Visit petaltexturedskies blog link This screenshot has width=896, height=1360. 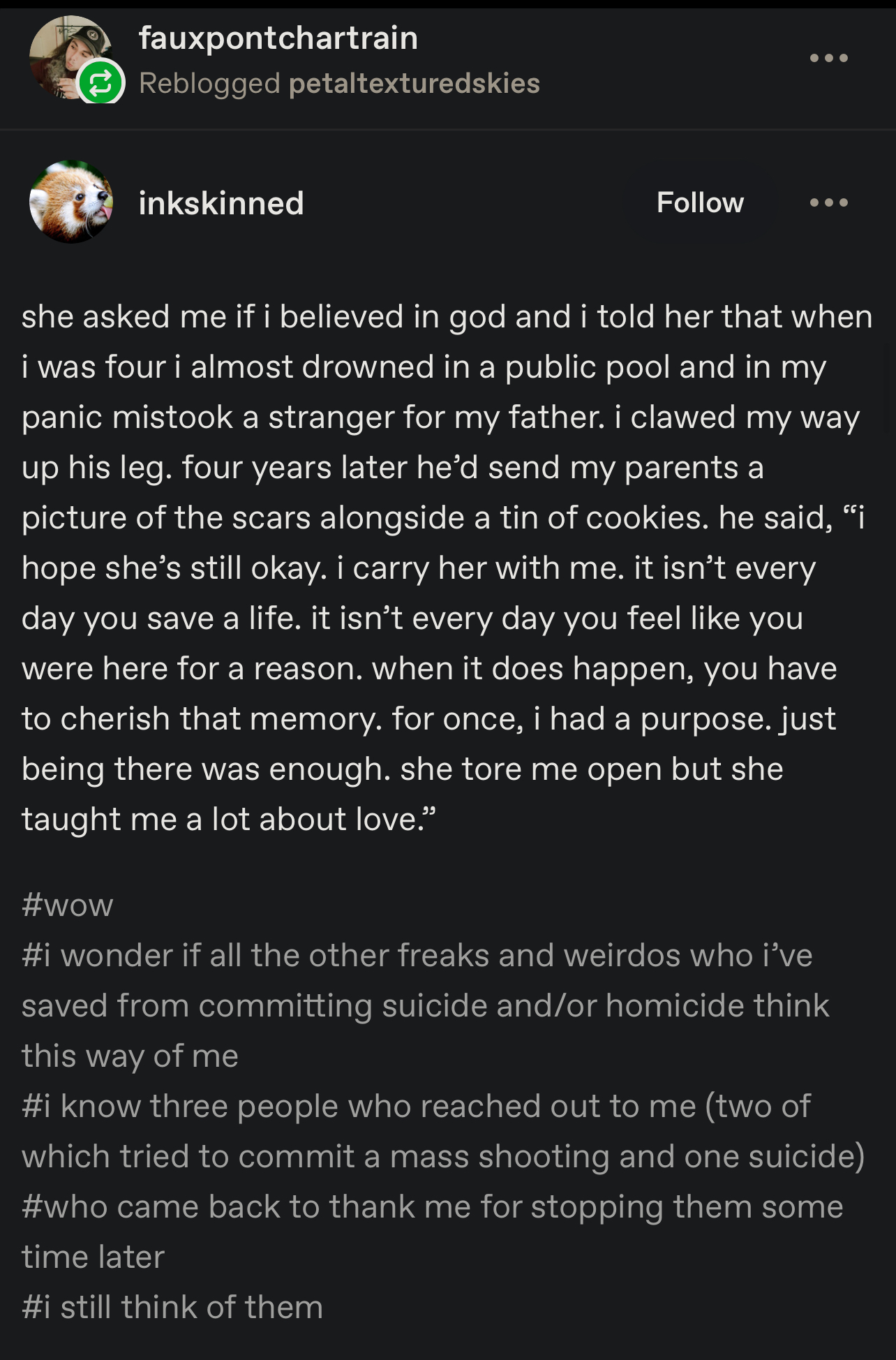pos(415,83)
